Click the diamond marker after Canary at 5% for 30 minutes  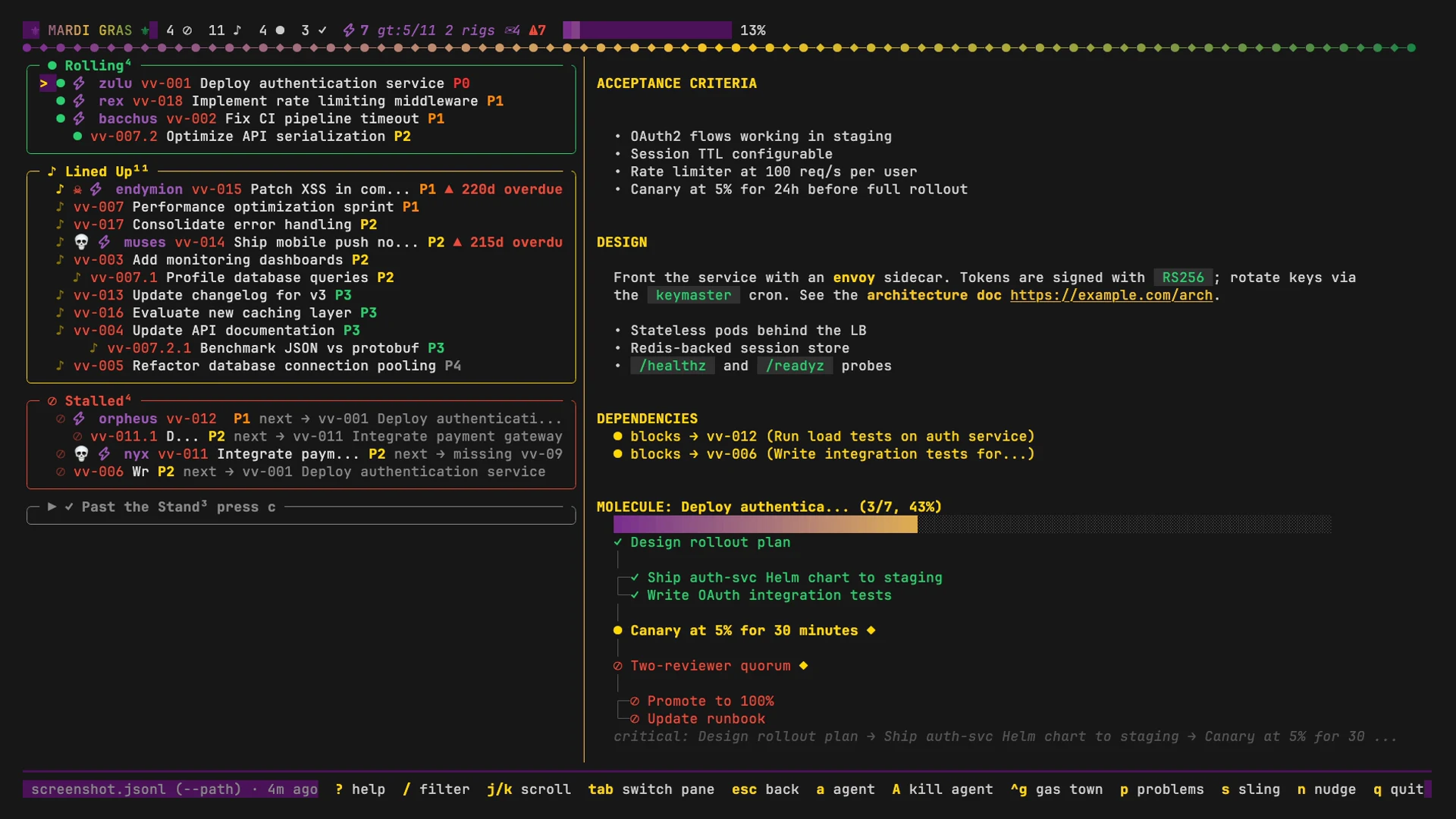point(871,630)
